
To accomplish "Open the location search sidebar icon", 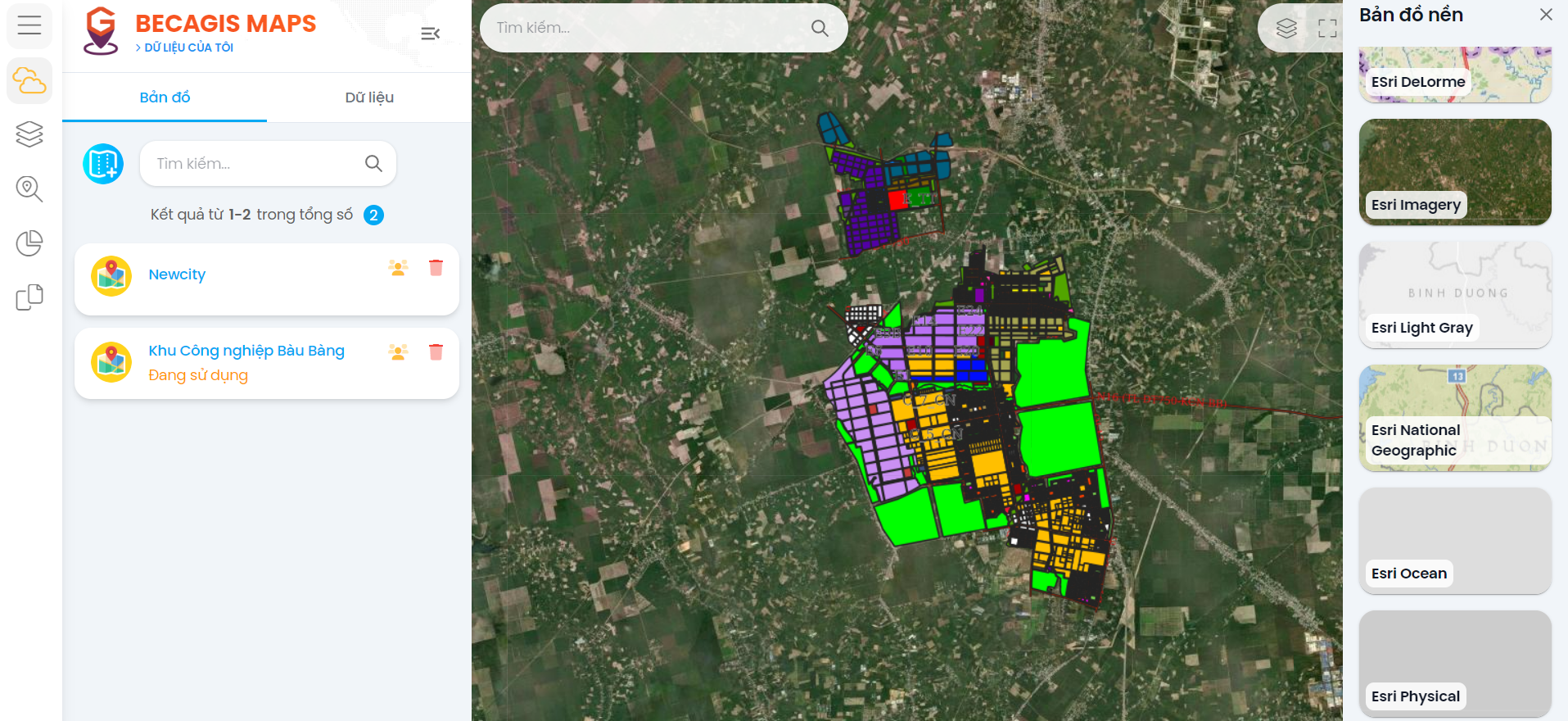I will coord(29,188).
